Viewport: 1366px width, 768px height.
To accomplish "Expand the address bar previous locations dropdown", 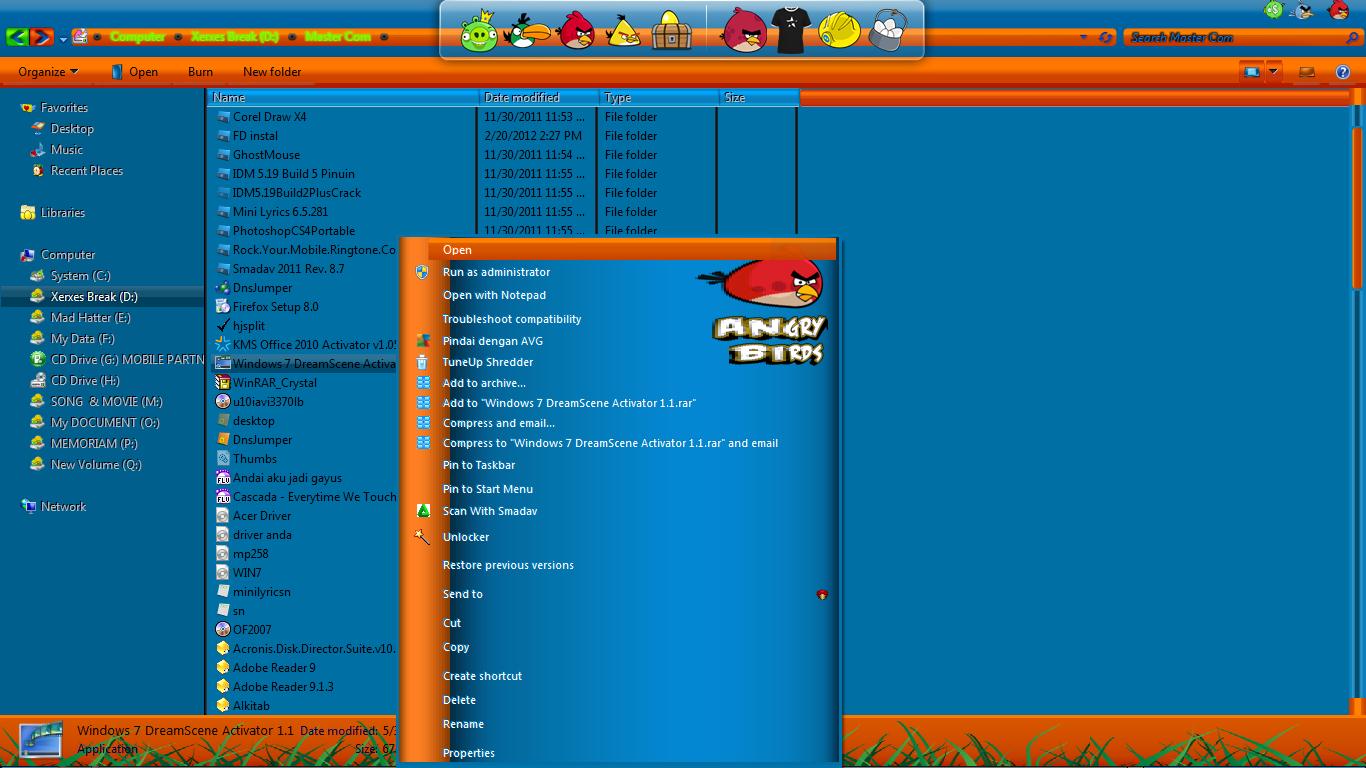I will click(x=1084, y=37).
